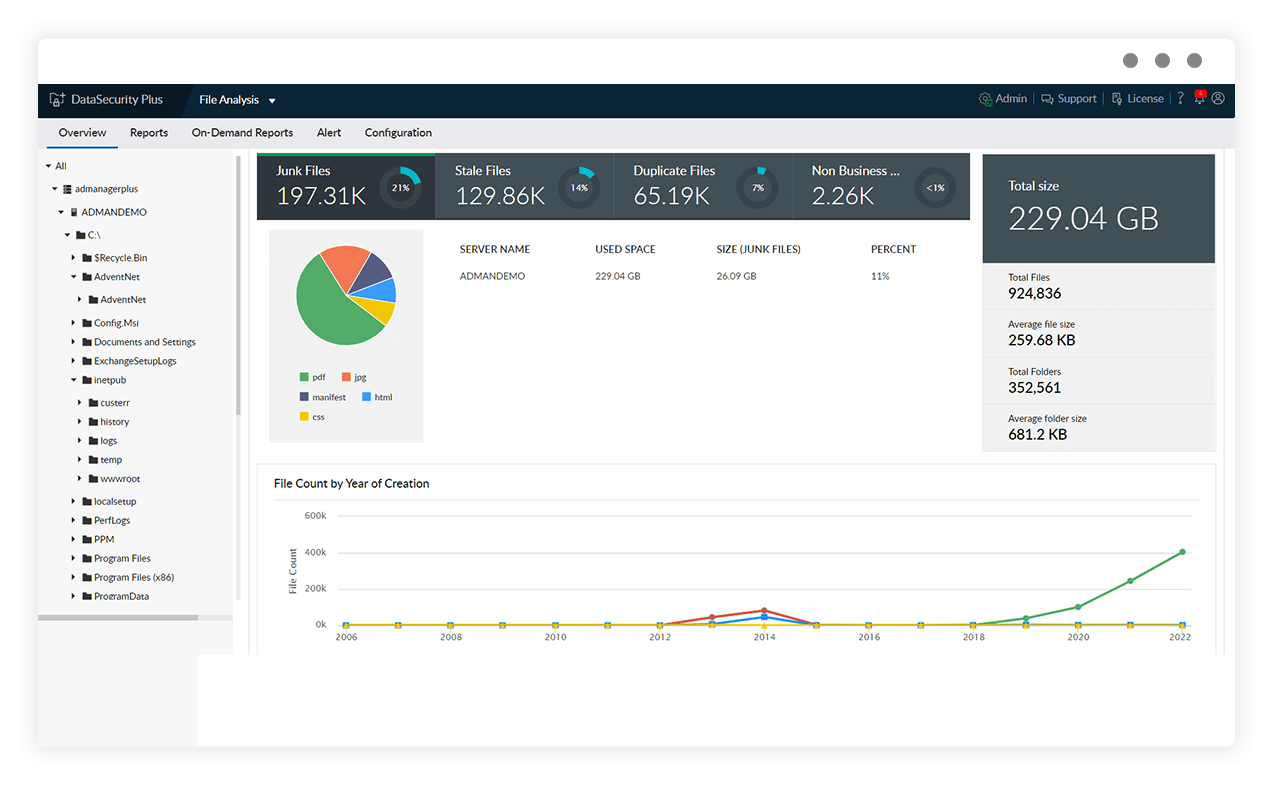Screen dimensions: 1274x786
Task: Collapse the inetpub folder
Action: pos(73,380)
